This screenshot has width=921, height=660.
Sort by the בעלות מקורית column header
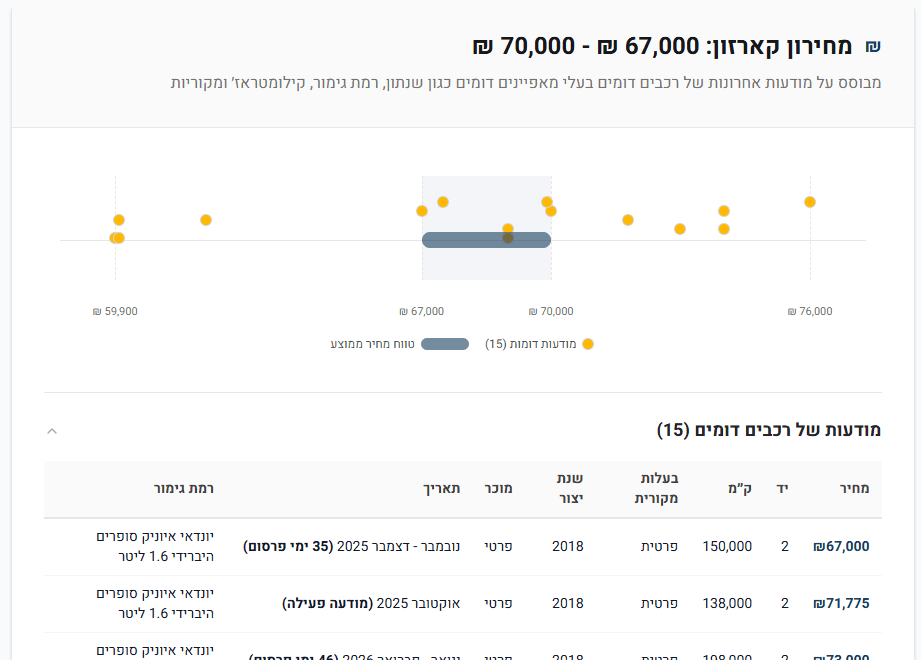pyautogui.click(x=656, y=488)
